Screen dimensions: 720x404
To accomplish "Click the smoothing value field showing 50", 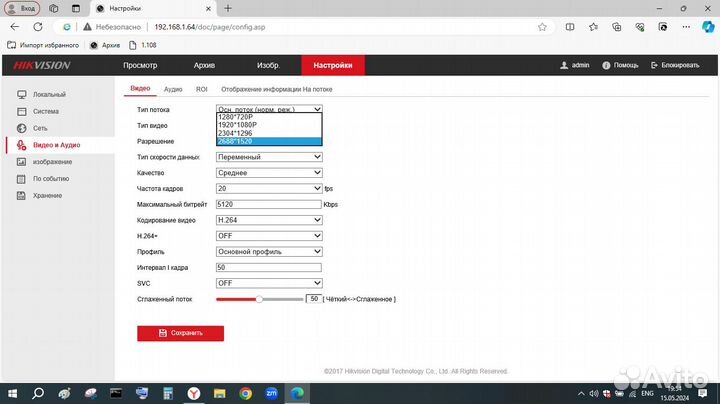I will (x=314, y=299).
